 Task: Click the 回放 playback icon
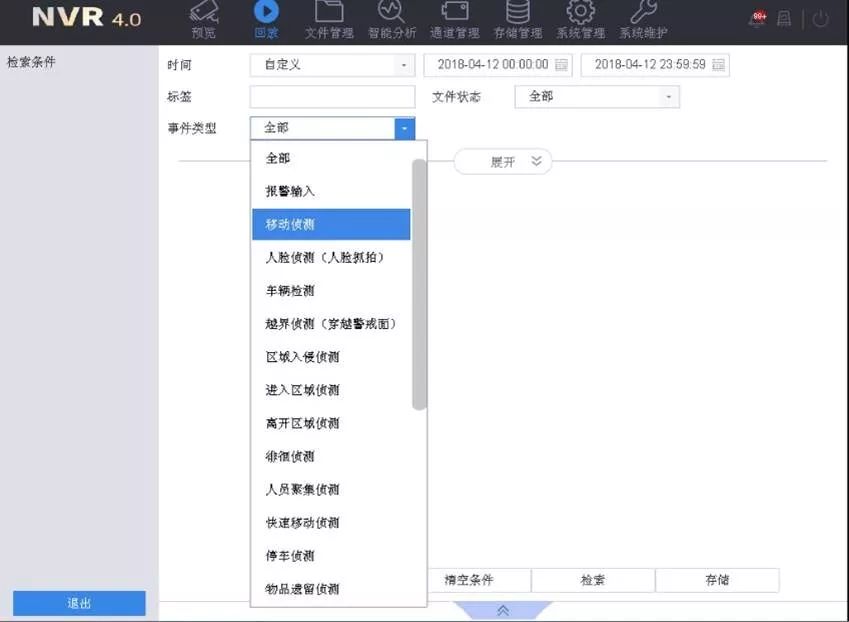tap(266, 14)
